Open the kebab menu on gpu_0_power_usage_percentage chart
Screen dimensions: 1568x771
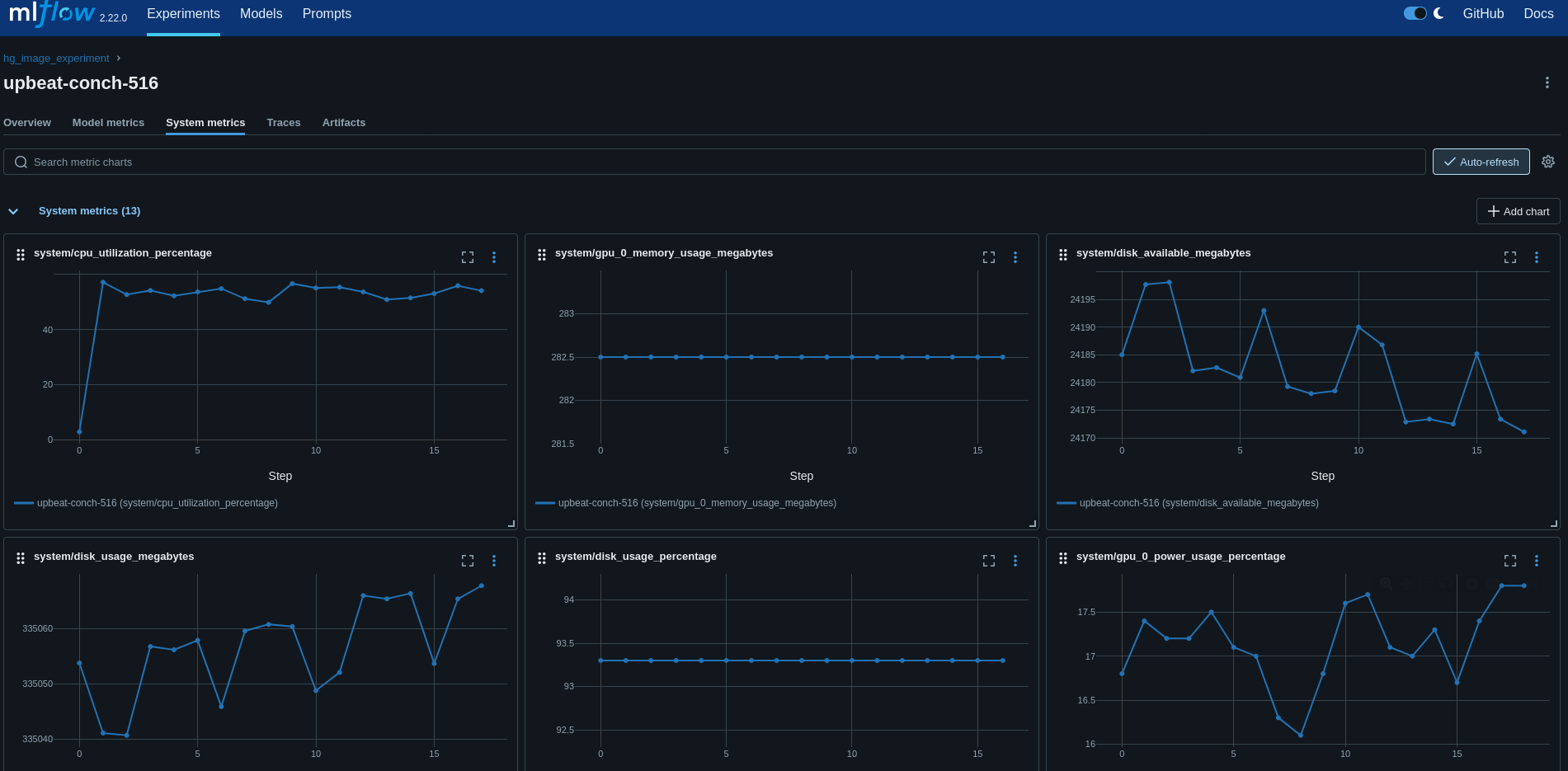[x=1537, y=561]
